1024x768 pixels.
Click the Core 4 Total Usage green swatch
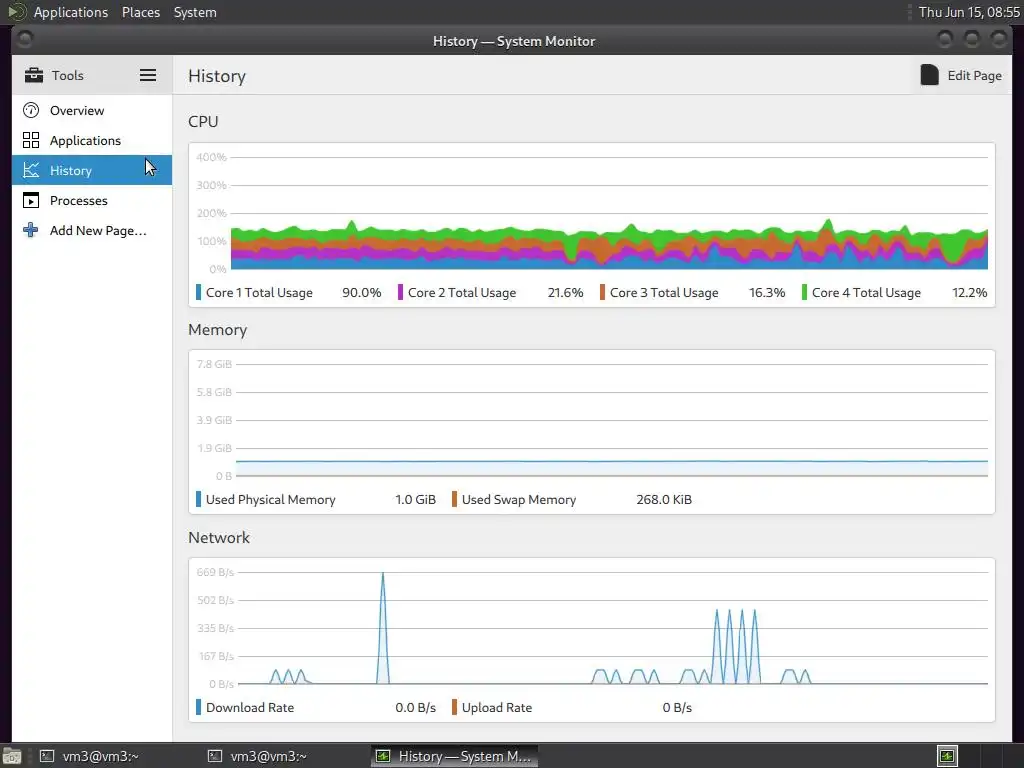pos(805,293)
